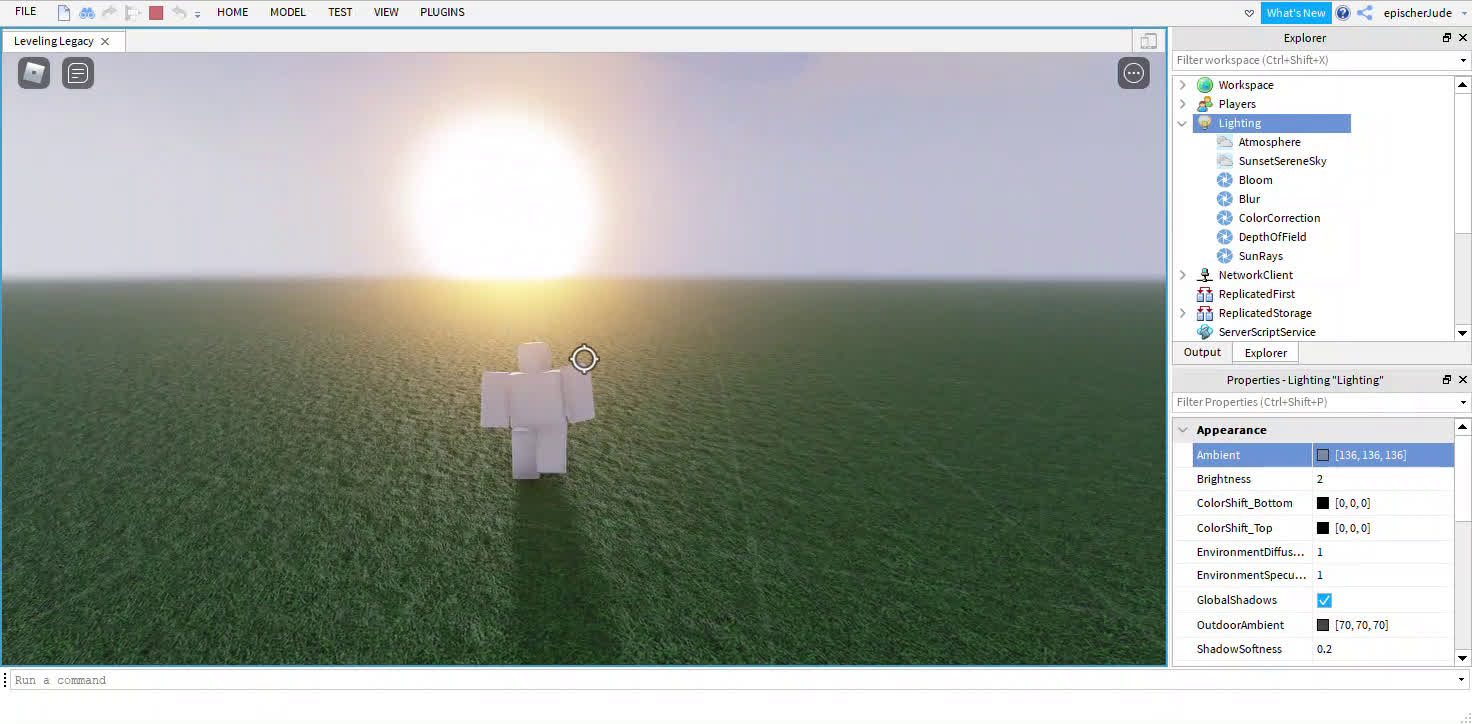
Task: Disable GlobalShadows in Lighting properties
Action: (x=1324, y=599)
